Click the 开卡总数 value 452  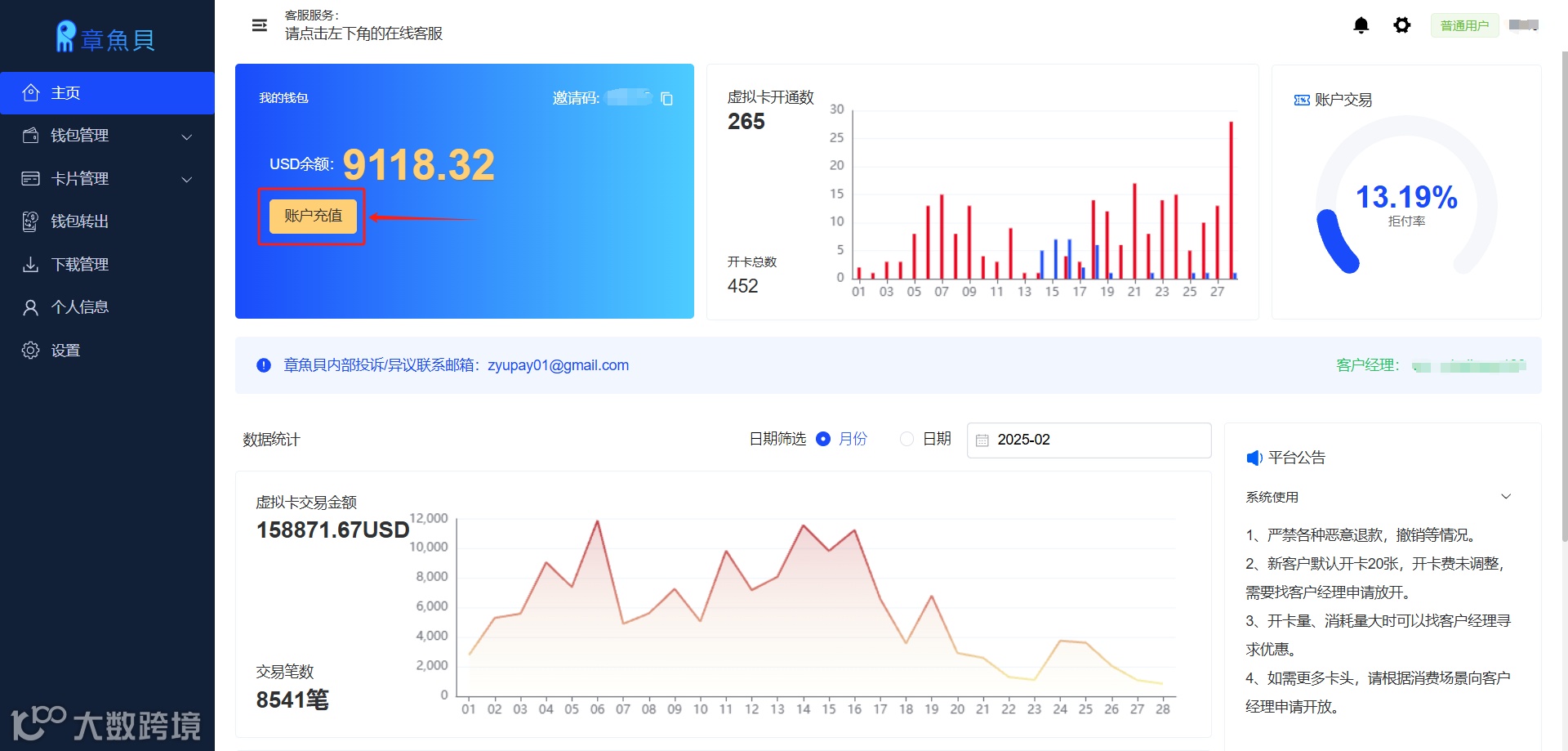tap(743, 286)
